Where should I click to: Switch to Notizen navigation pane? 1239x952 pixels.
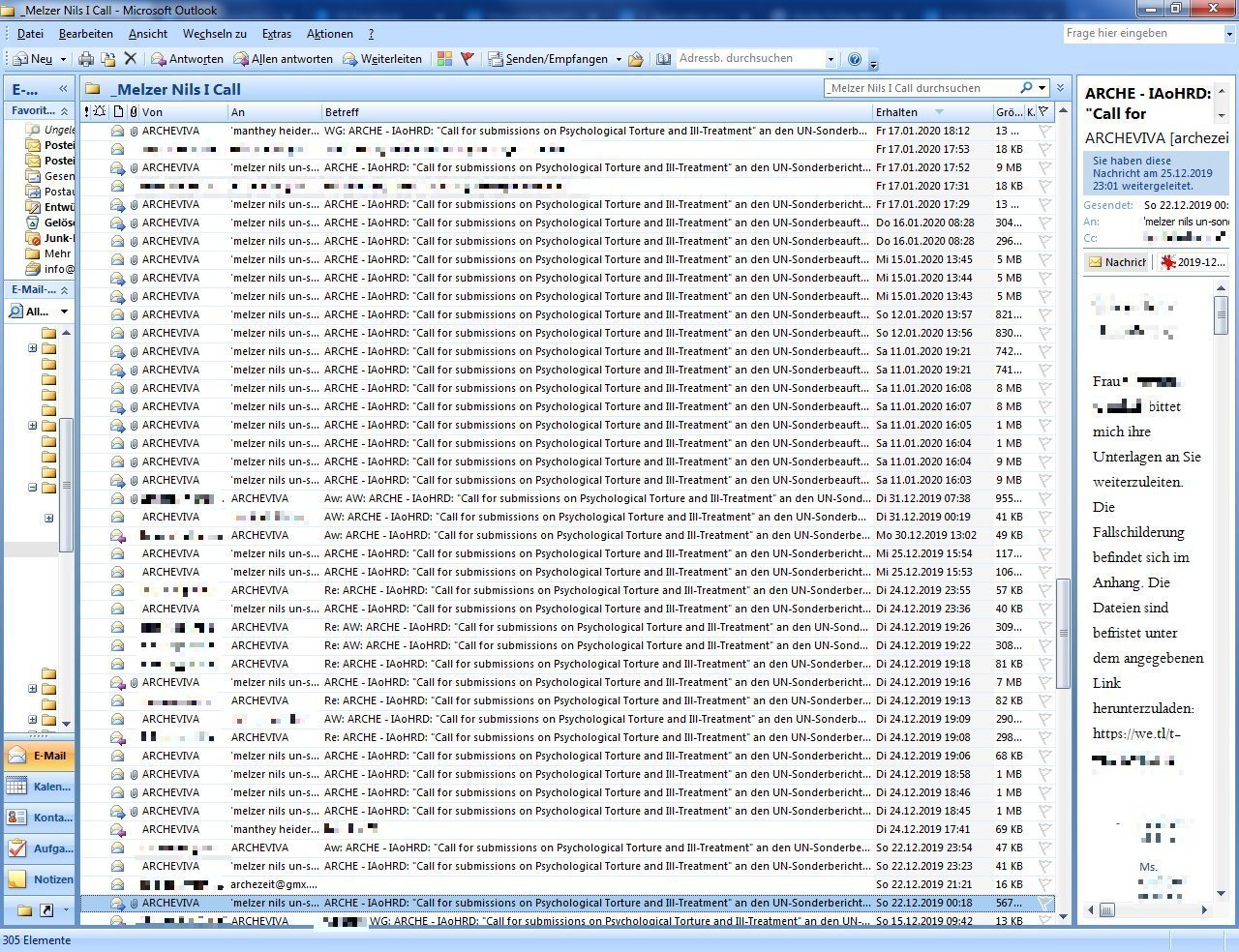[x=39, y=879]
